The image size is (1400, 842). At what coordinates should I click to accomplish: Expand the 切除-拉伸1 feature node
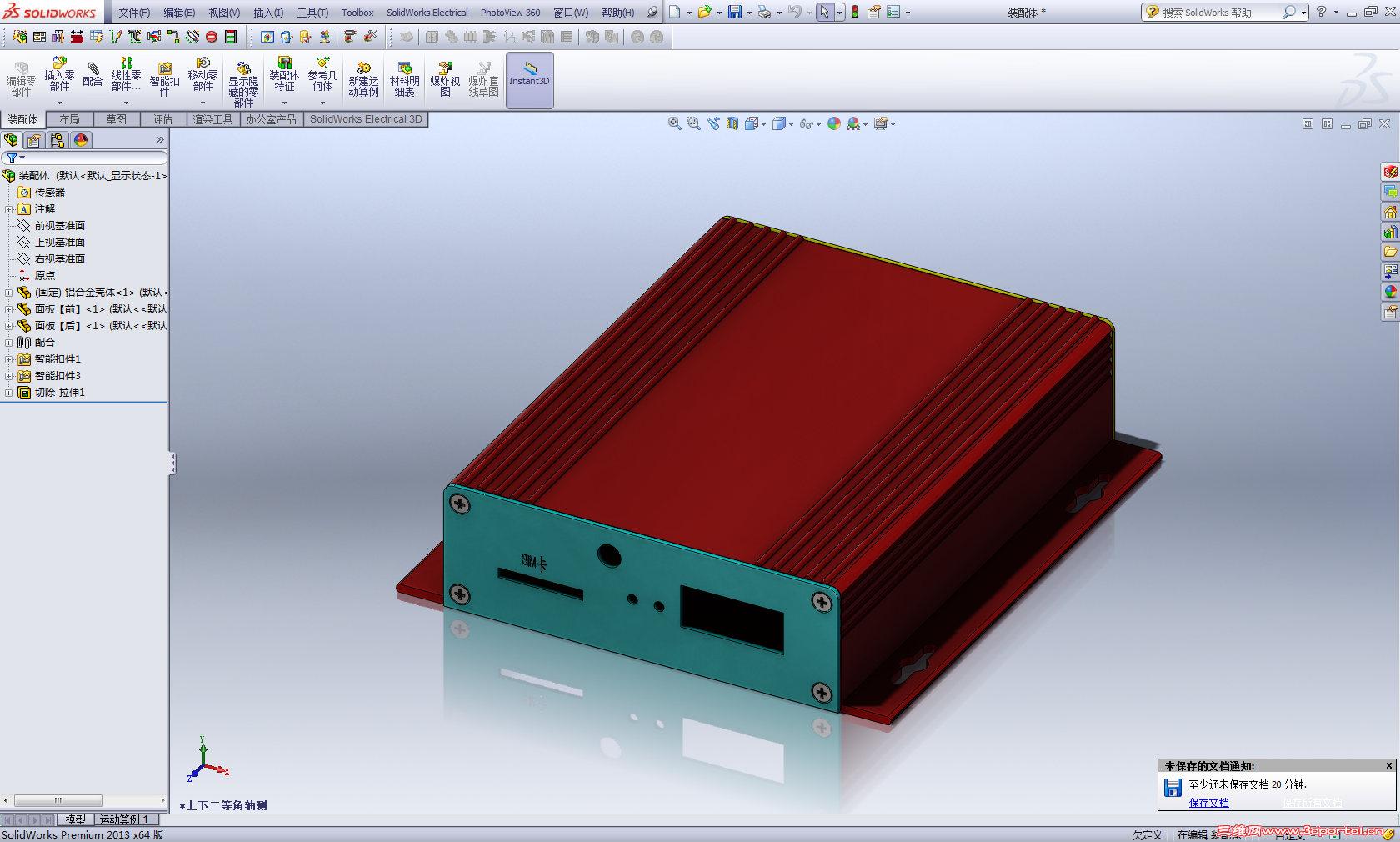[9, 393]
